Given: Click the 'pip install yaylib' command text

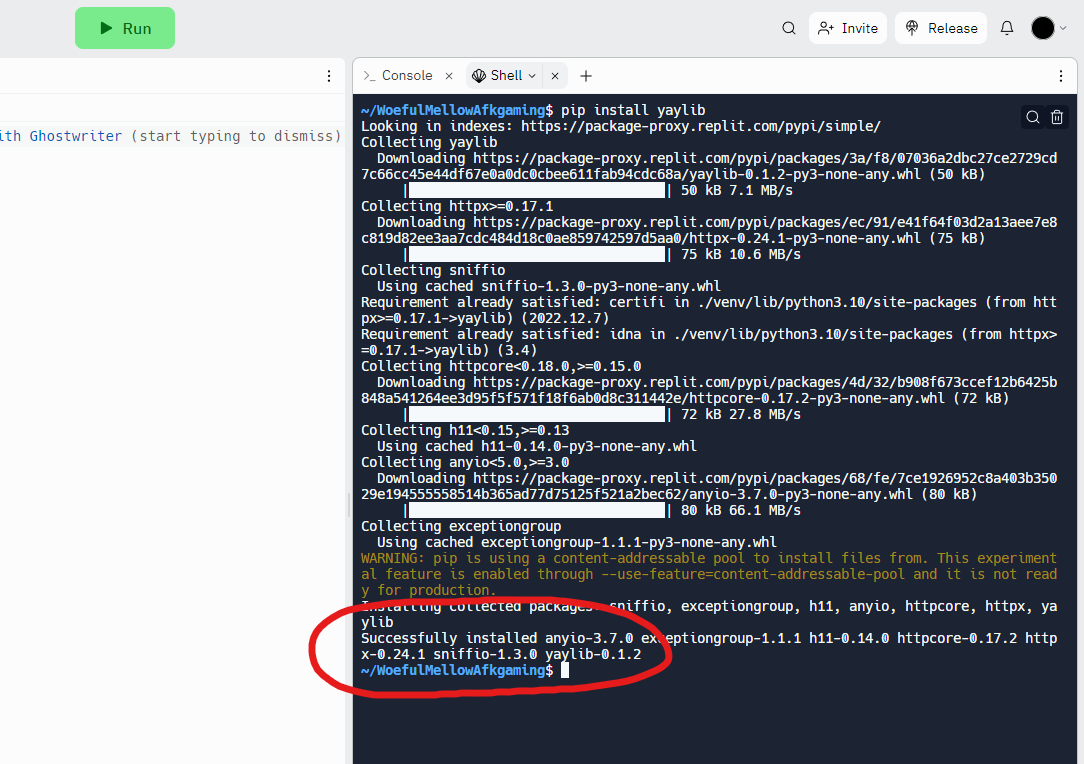Looking at the screenshot, I should point(633,110).
